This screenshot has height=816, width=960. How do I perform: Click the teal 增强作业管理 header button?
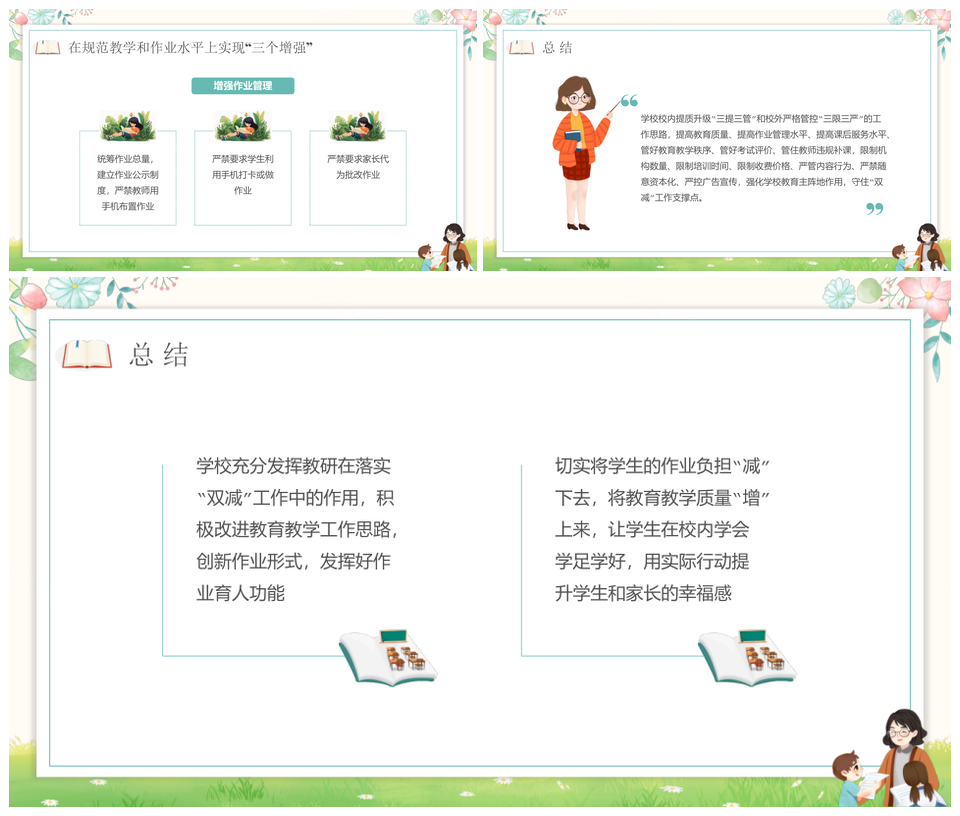point(243,86)
